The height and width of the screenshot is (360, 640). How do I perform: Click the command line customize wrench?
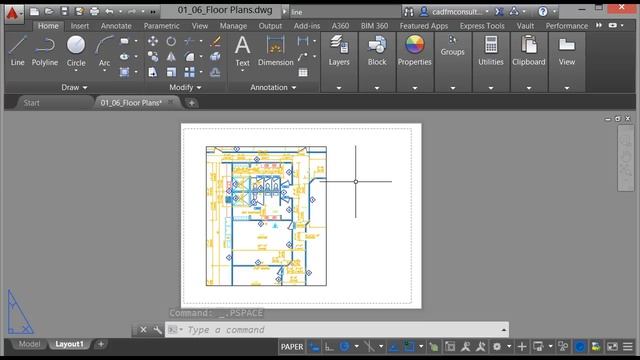157,330
